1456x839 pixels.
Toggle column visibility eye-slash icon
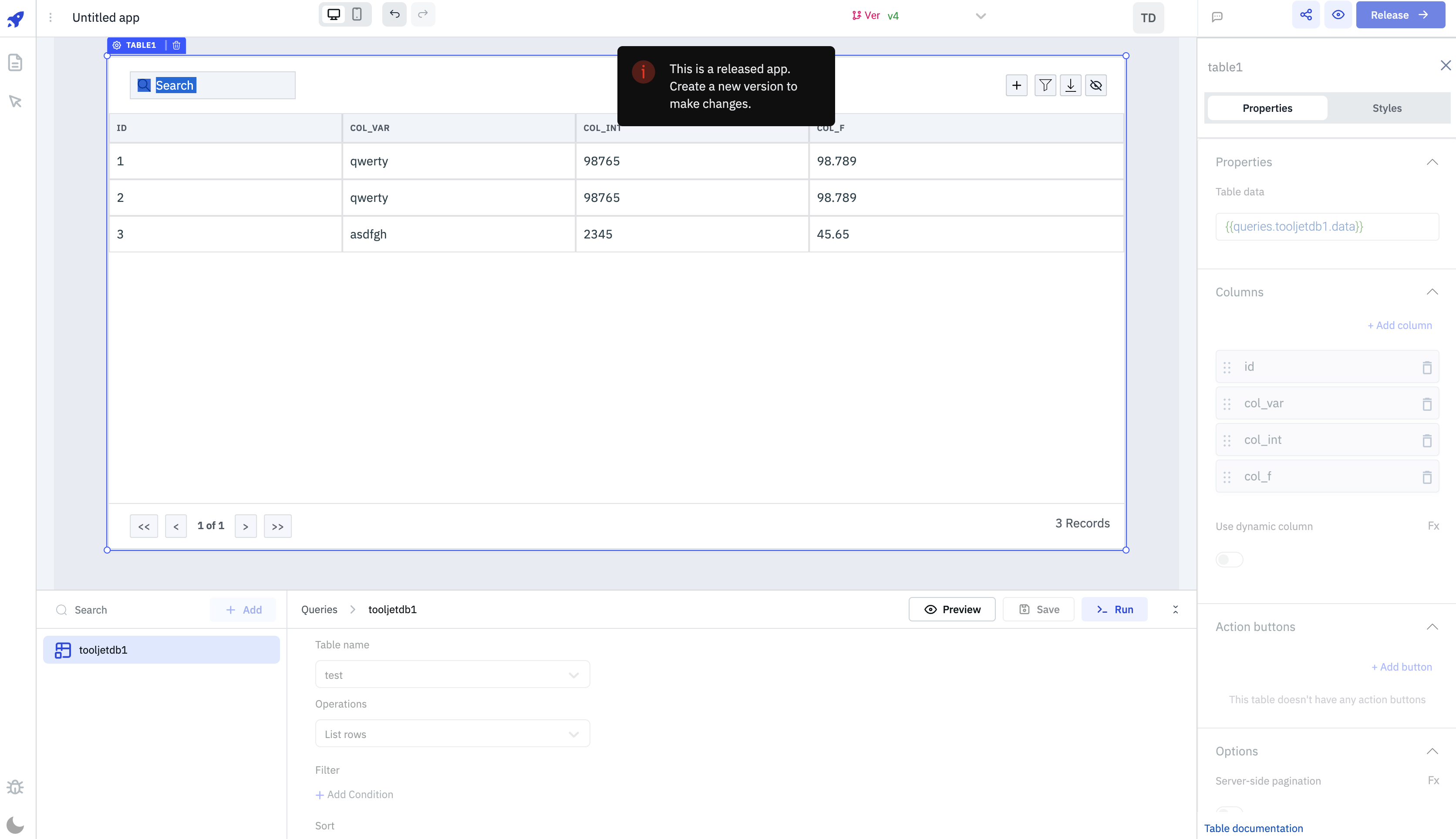tap(1096, 86)
